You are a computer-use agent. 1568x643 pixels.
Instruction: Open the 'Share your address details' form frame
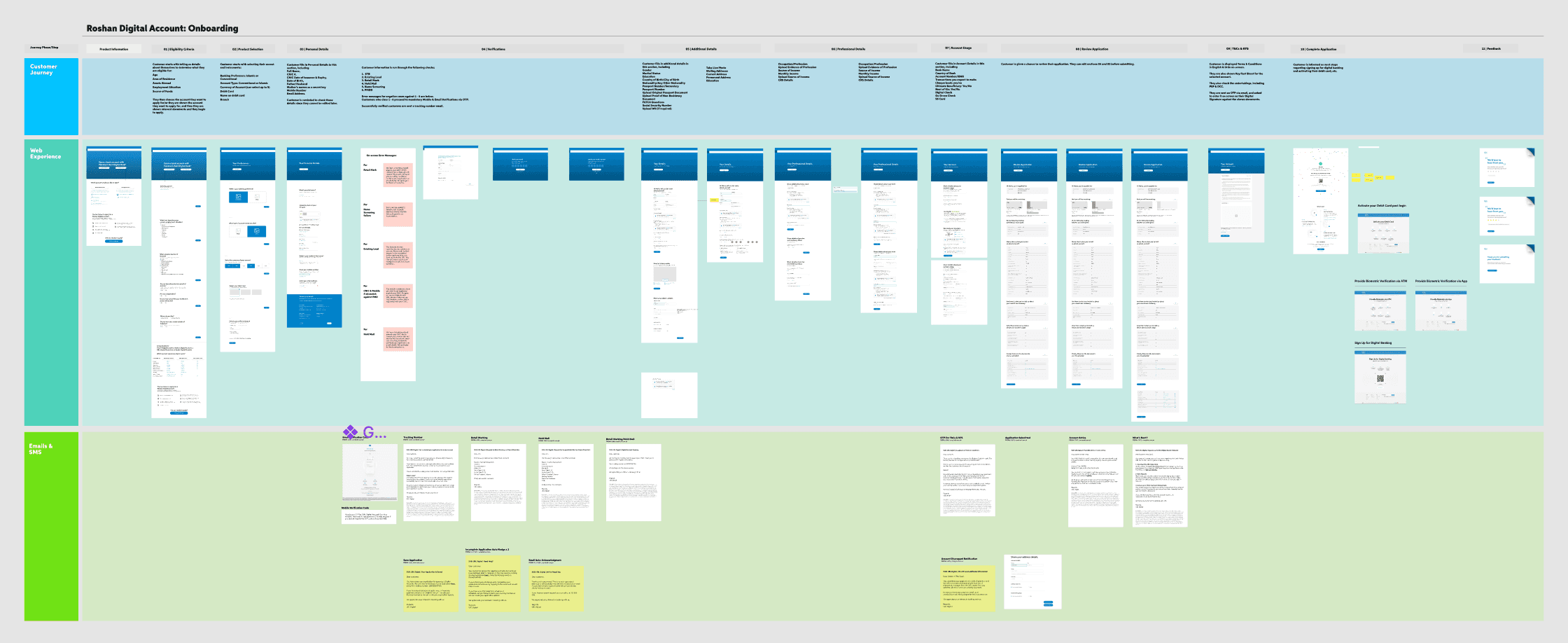tap(1032, 581)
